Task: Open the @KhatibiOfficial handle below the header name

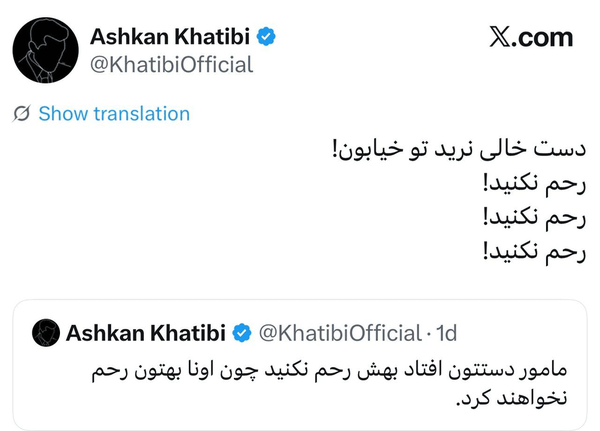Action: pyautogui.click(x=172, y=65)
